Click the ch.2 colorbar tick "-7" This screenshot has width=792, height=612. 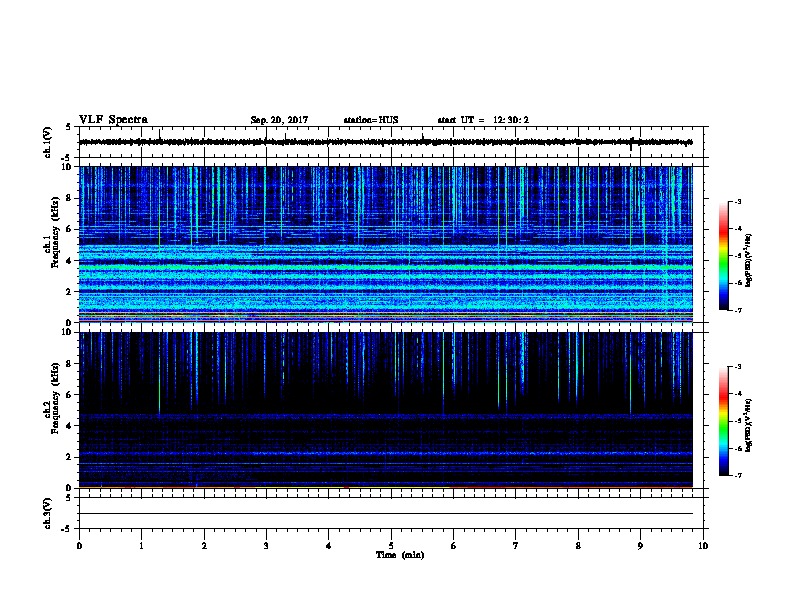[738, 476]
